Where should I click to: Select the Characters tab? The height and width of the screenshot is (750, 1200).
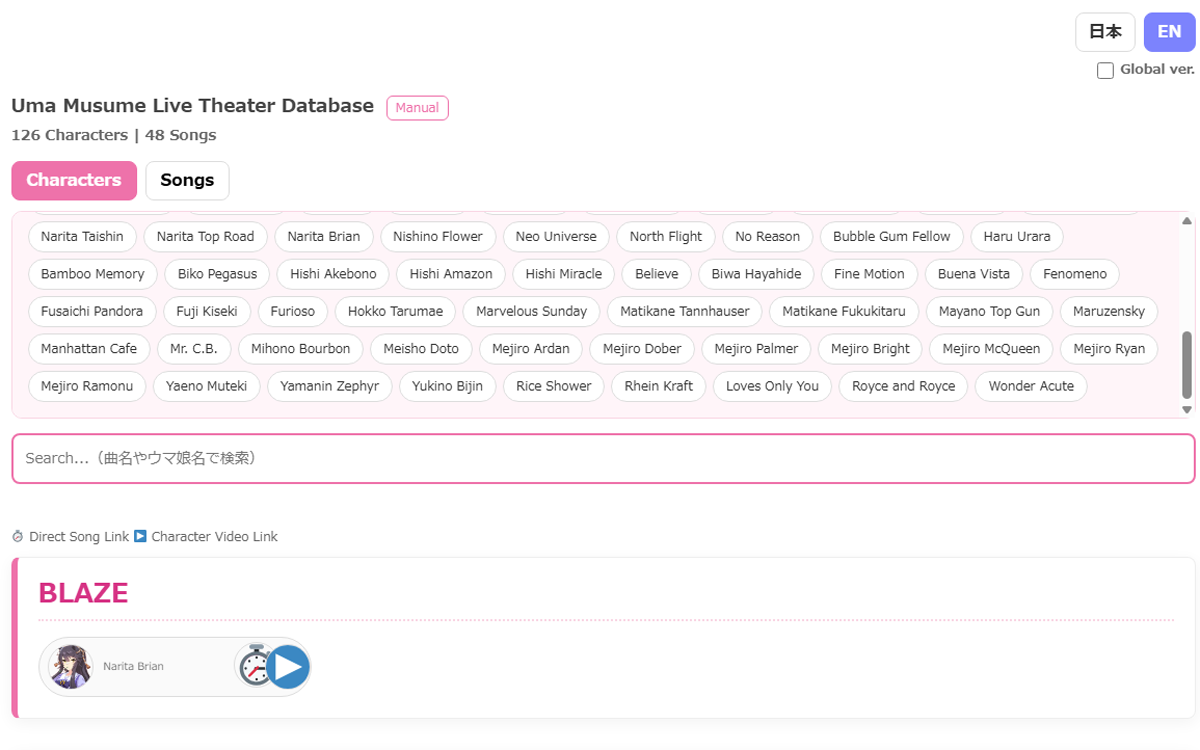point(74,180)
